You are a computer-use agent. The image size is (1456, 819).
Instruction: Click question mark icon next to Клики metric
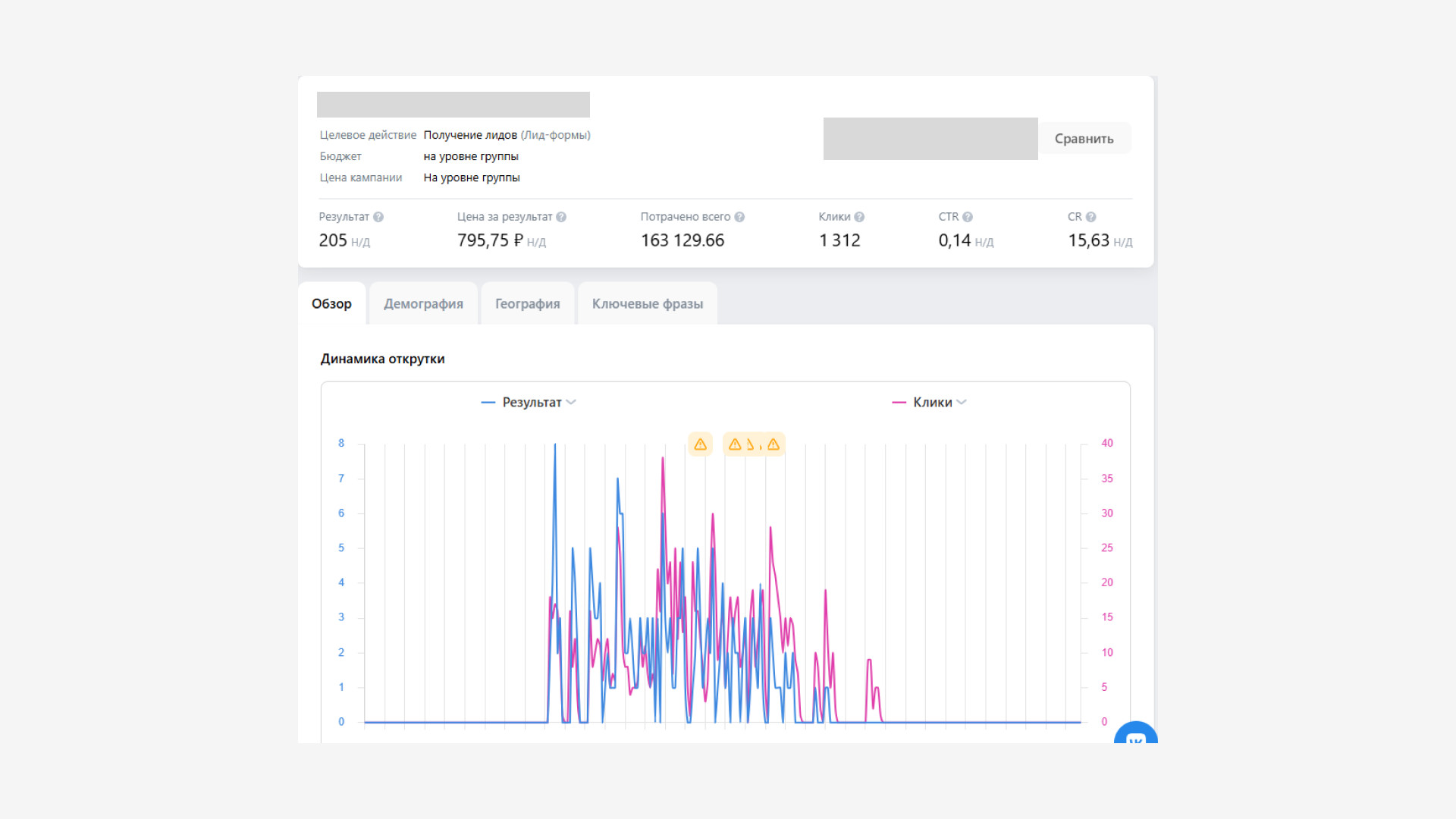point(859,217)
